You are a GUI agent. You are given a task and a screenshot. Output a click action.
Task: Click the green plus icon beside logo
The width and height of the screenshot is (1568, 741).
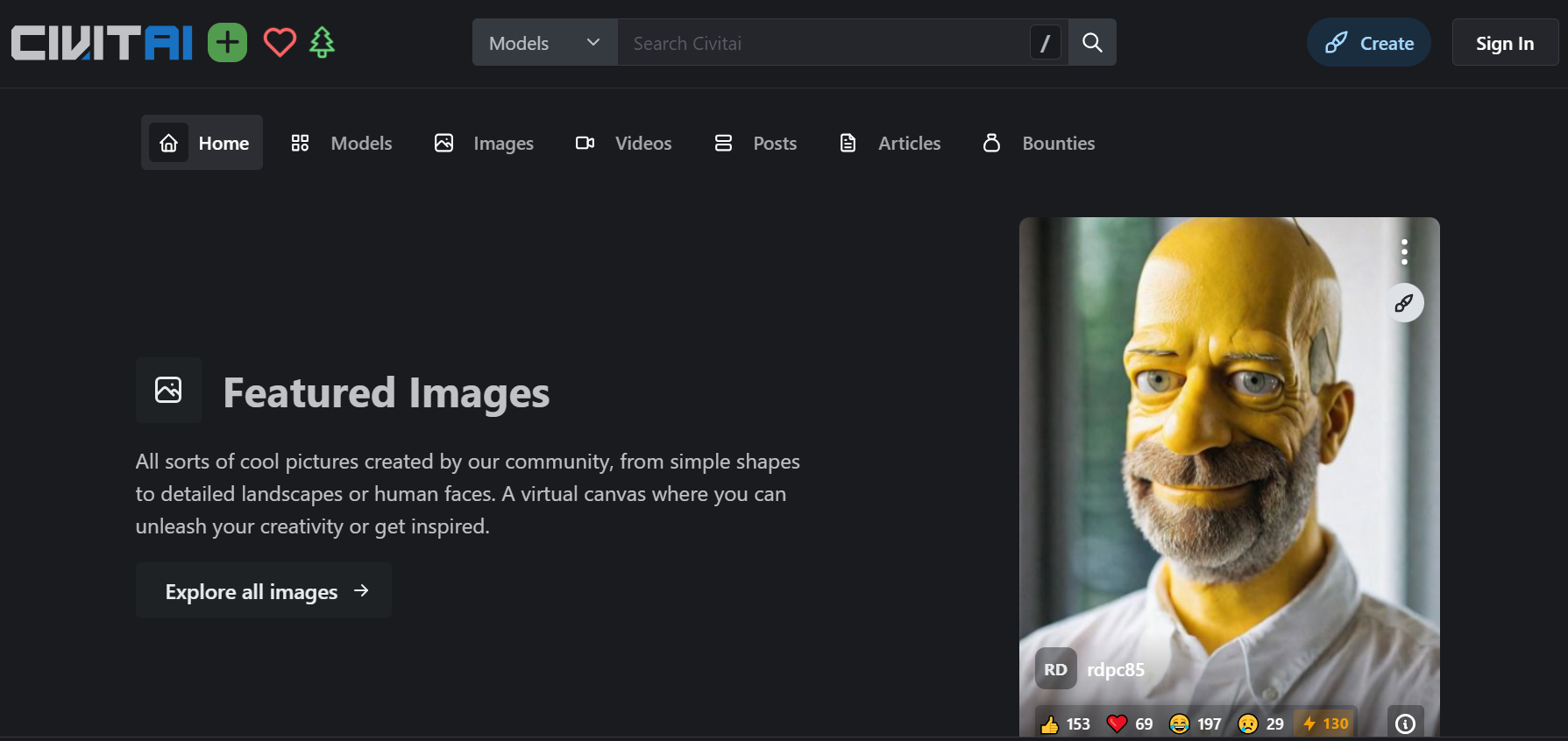point(227,43)
